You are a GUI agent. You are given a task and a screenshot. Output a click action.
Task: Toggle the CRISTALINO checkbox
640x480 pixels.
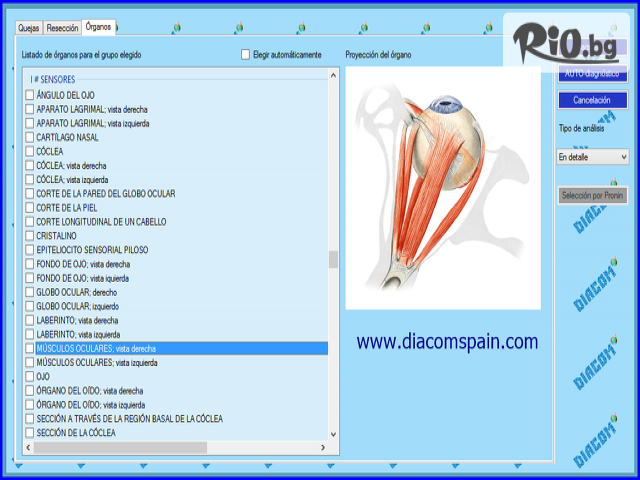(x=29, y=236)
